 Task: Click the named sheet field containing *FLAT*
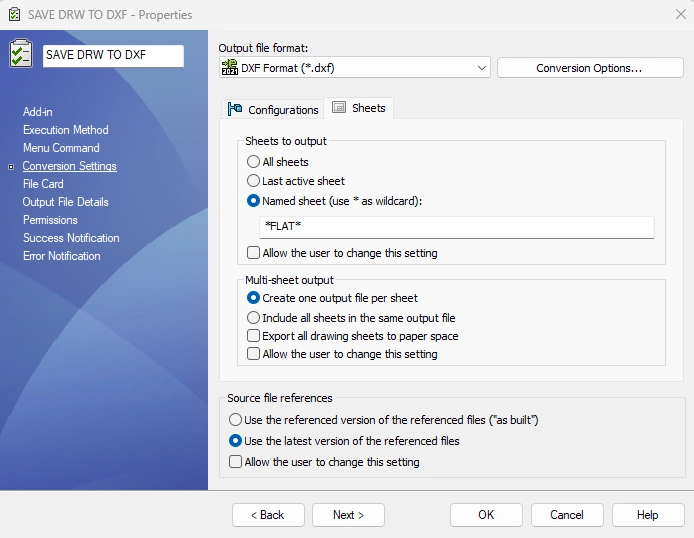point(456,227)
